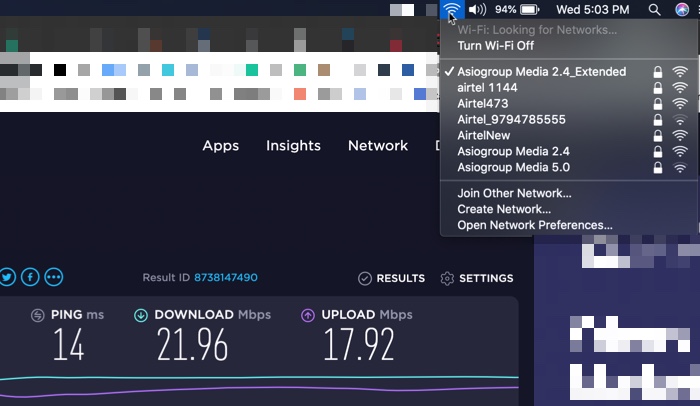Image resolution: width=700 pixels, height=406 pixels.
Task: Click the ping icon beside PING ms
Action: click(x=38, y=315)
